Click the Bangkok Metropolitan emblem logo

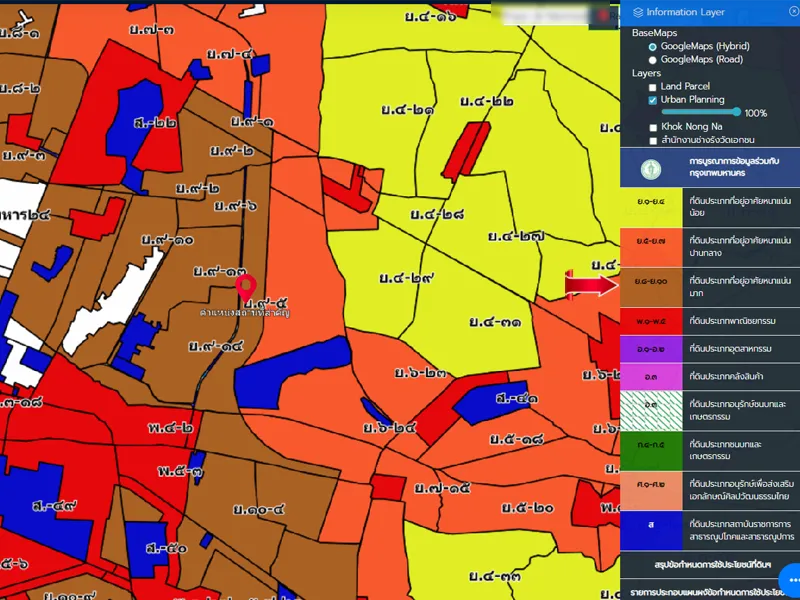click(x=651, y=166)
